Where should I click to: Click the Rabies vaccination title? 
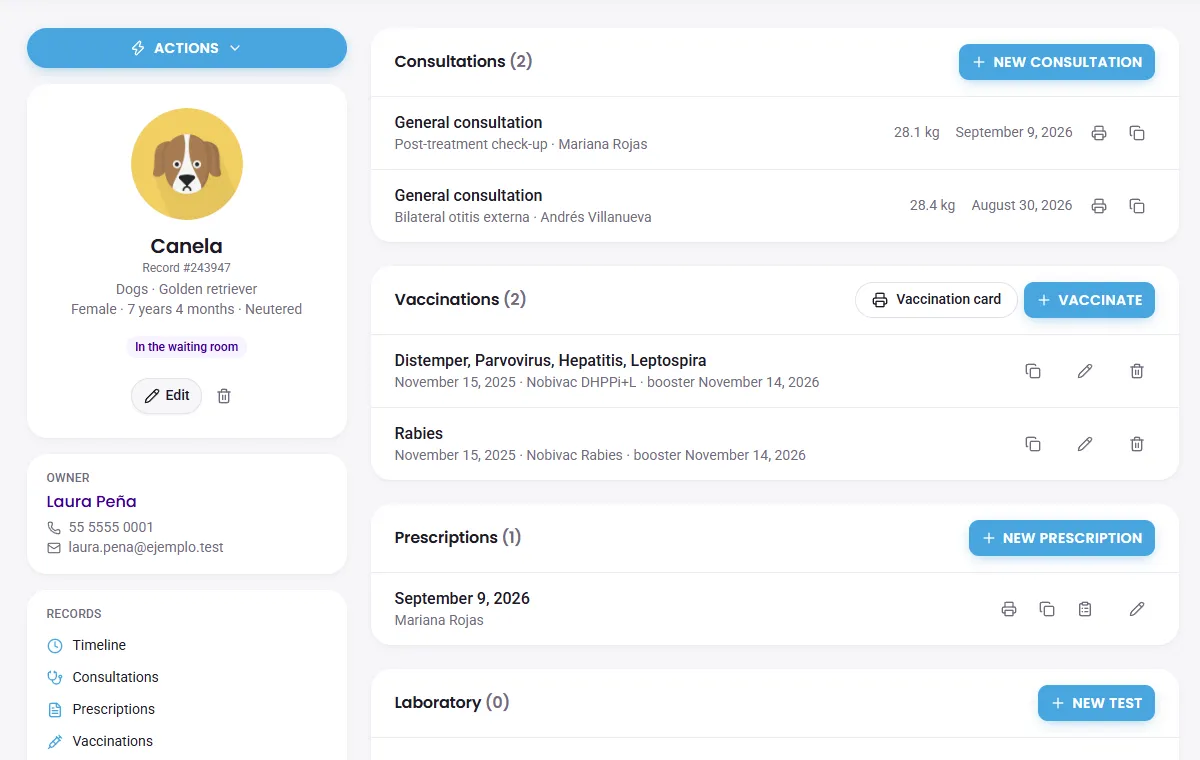coord(419,433)
